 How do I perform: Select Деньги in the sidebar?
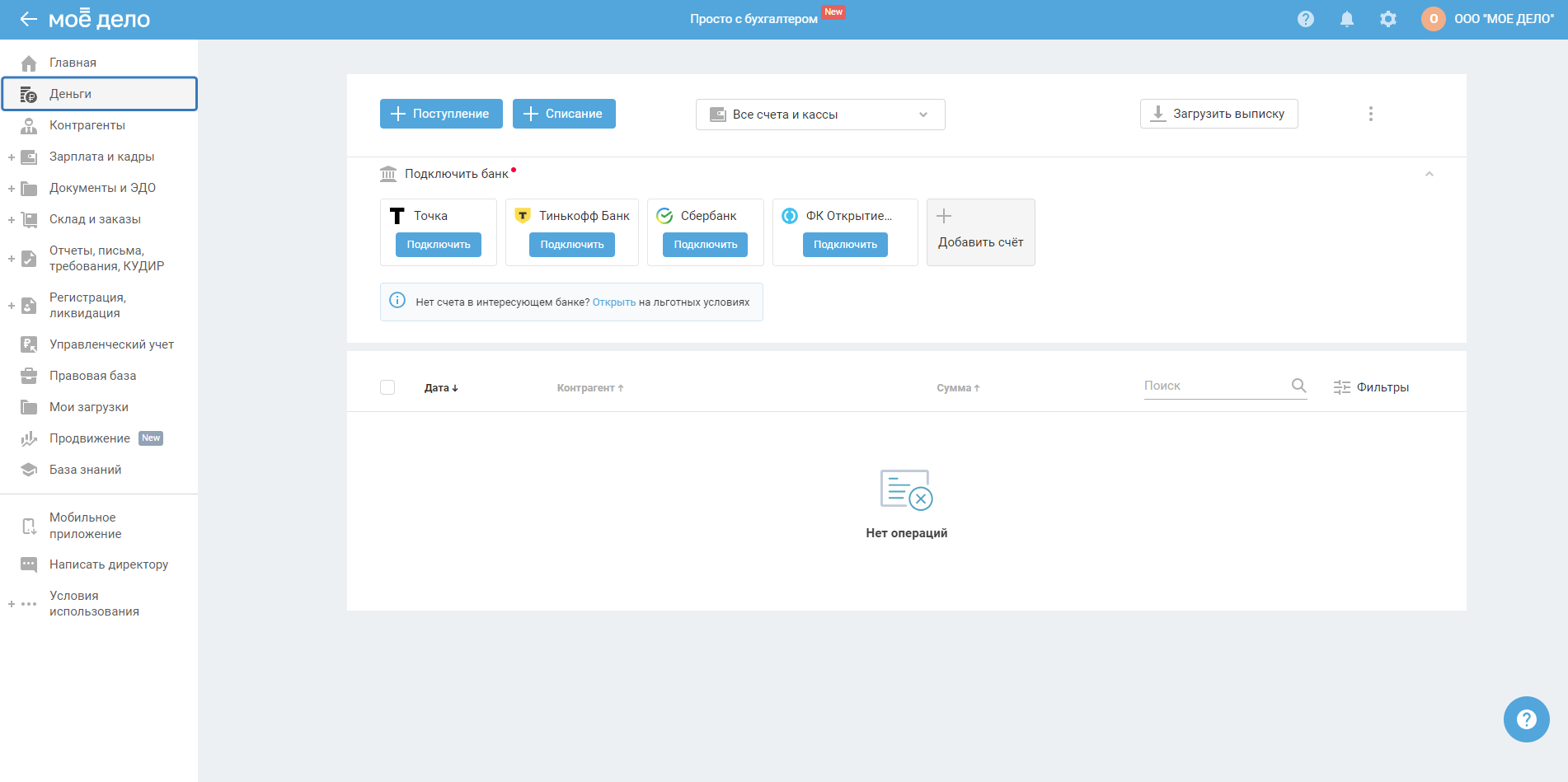[99, 94]
